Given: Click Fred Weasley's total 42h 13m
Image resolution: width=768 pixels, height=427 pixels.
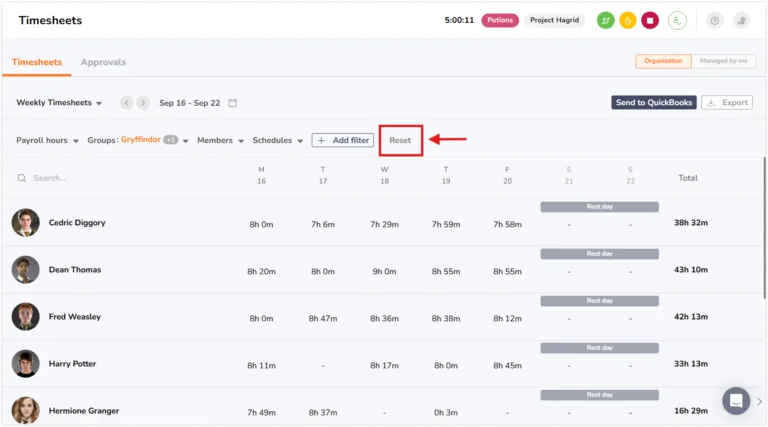Looking at the screenshot, I should (x=691, y=317).
